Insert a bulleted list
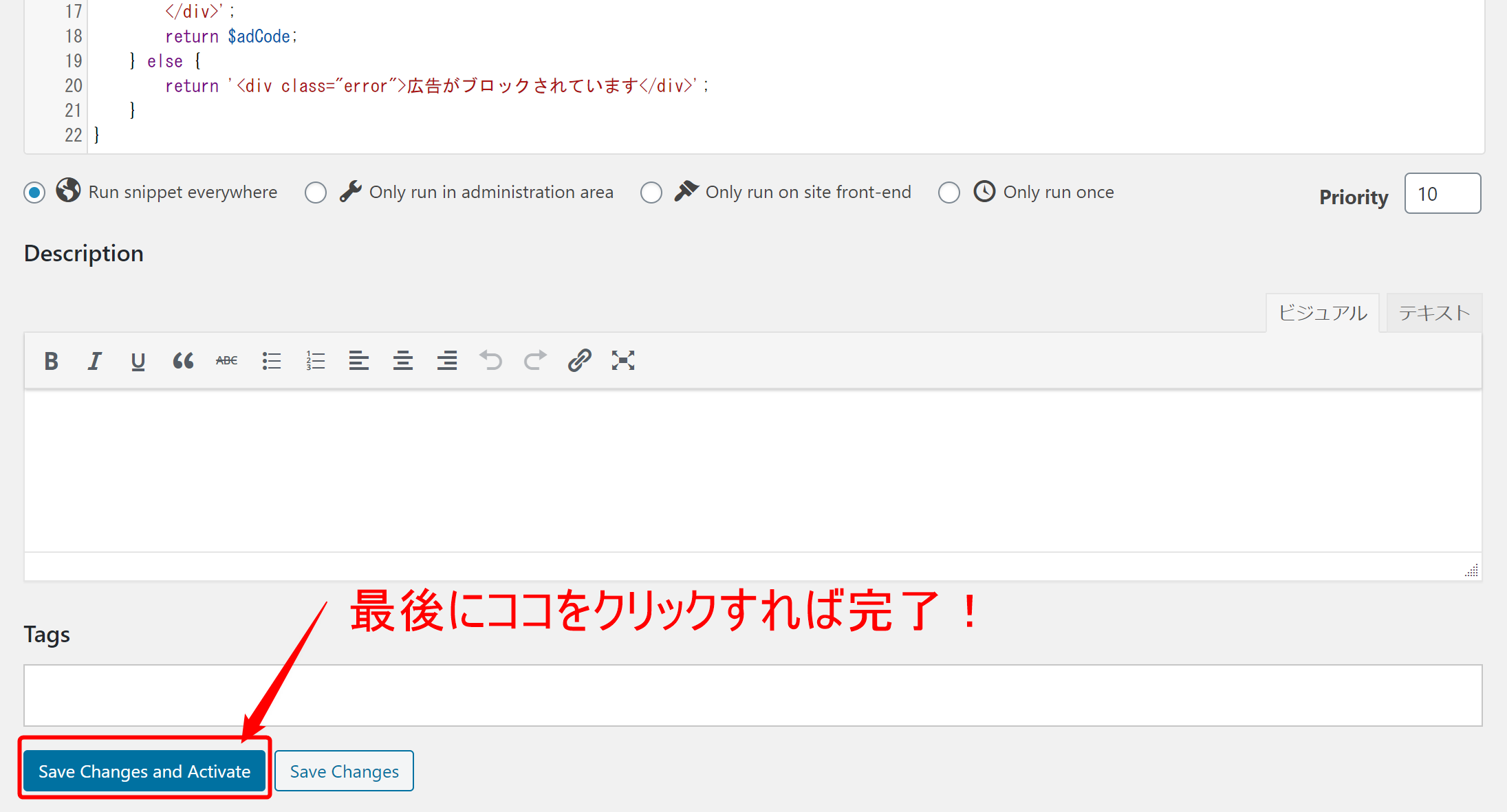Viewport: 1507px width, 812px height. click(272, 361)
